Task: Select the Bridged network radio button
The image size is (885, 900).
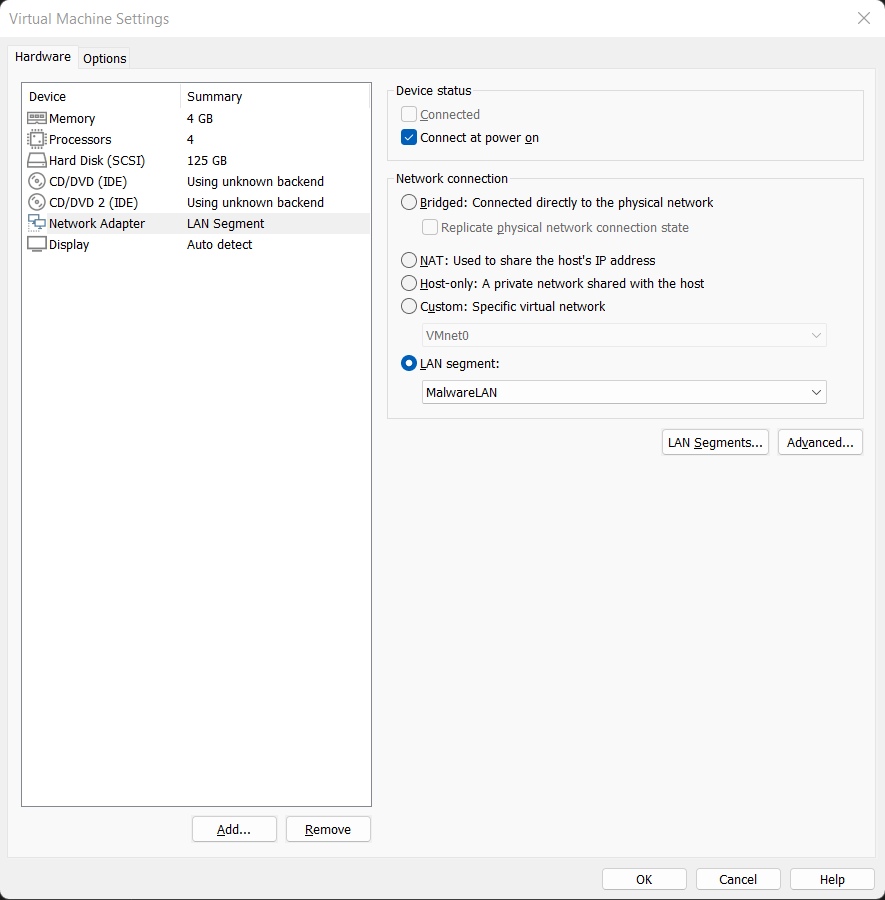Action: [x=409, y=202]
